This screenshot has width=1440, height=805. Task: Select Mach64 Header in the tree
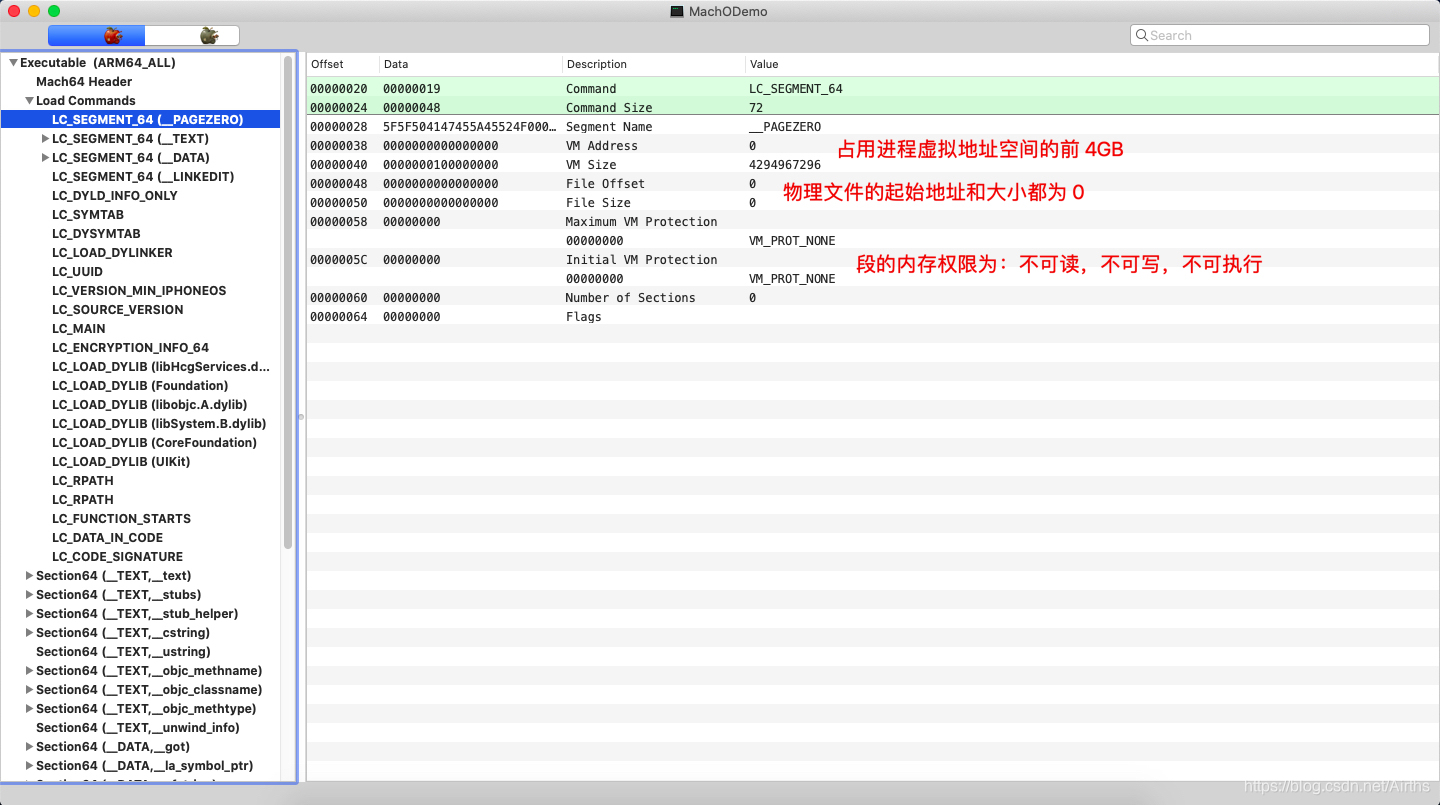(84, 81)
